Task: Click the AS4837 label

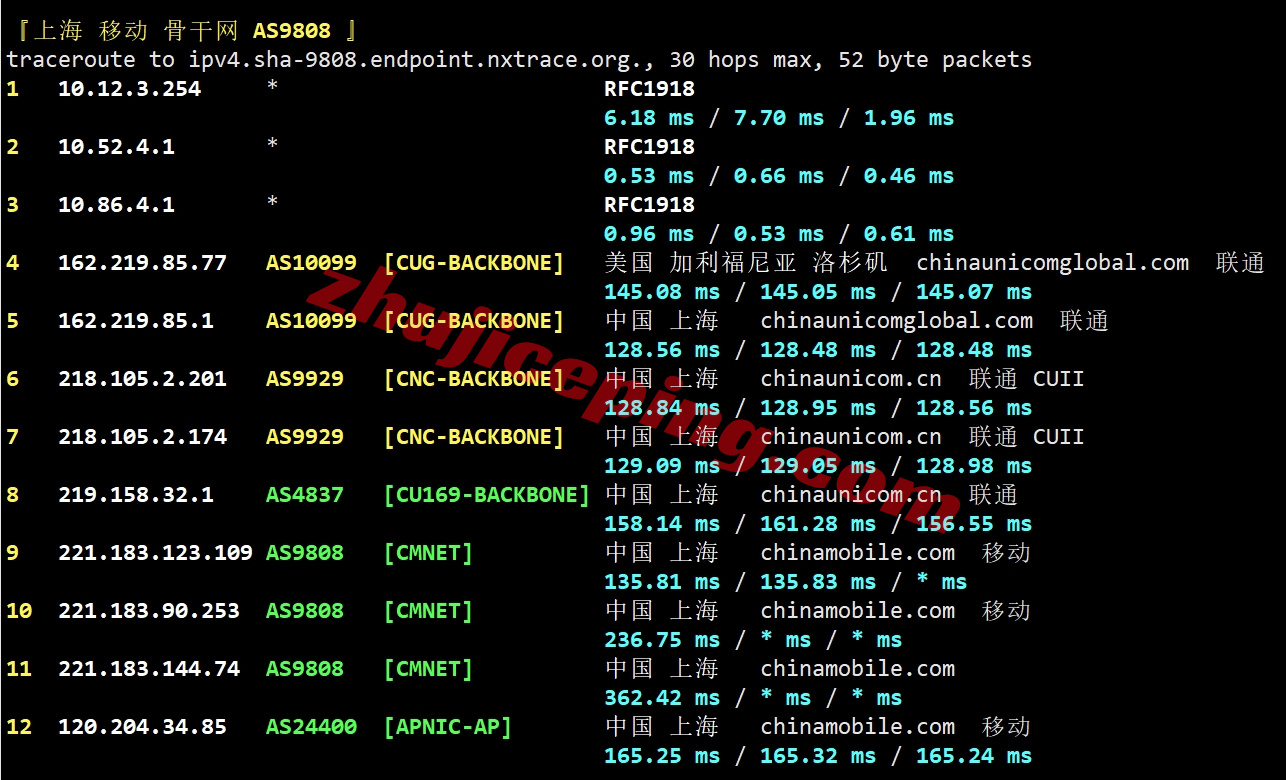Action: click(x=305, y=495)
